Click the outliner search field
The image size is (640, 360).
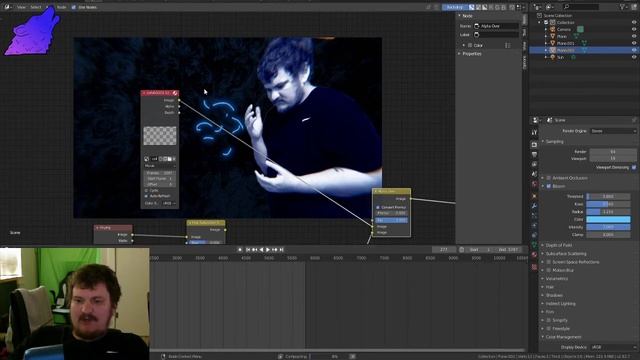pyautogui.click(x=581, y=7)
